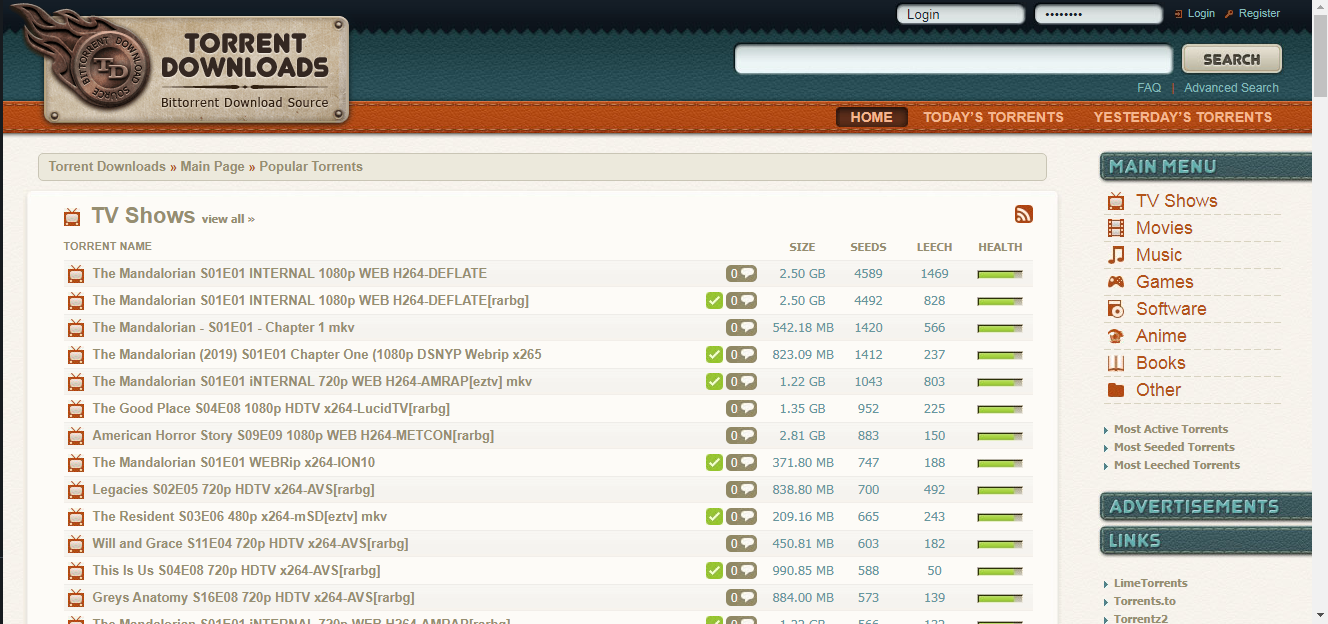
Task: Select Movies in the main menu
Action: click(x=1164, y=228)
